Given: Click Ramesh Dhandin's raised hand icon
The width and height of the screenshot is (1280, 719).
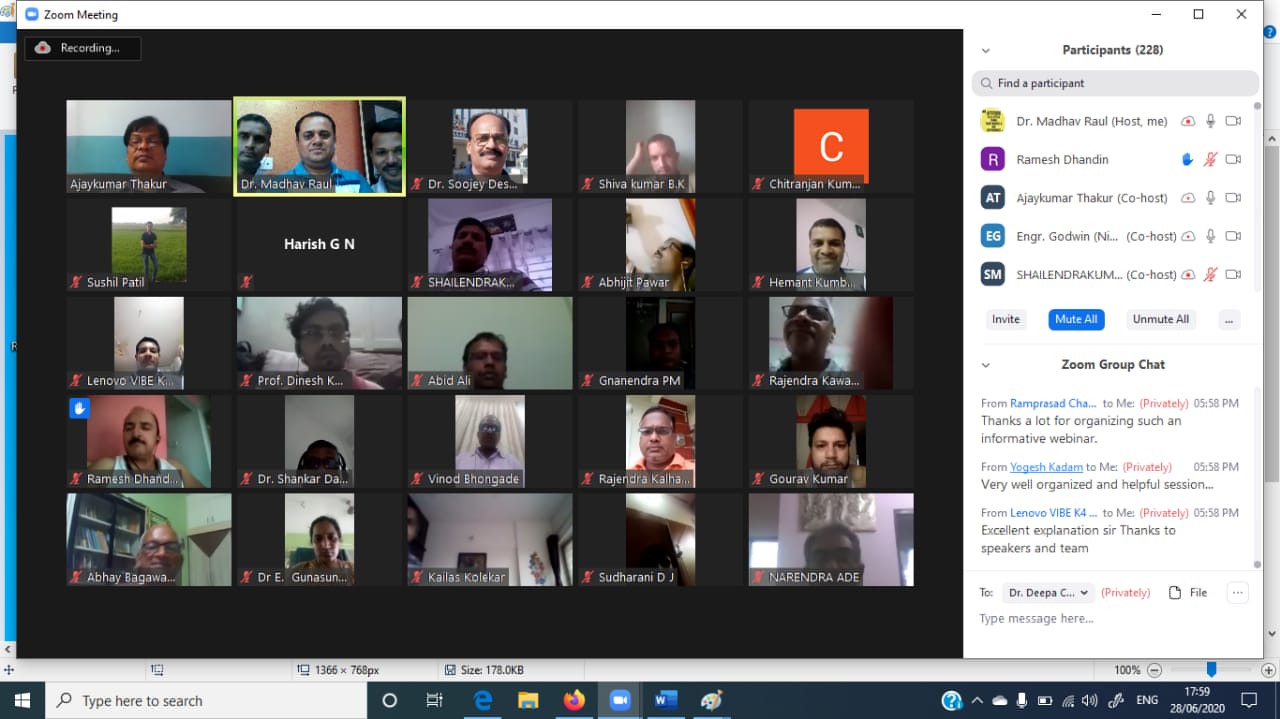Looking at the screenshot, I should tap(1188, 159).
